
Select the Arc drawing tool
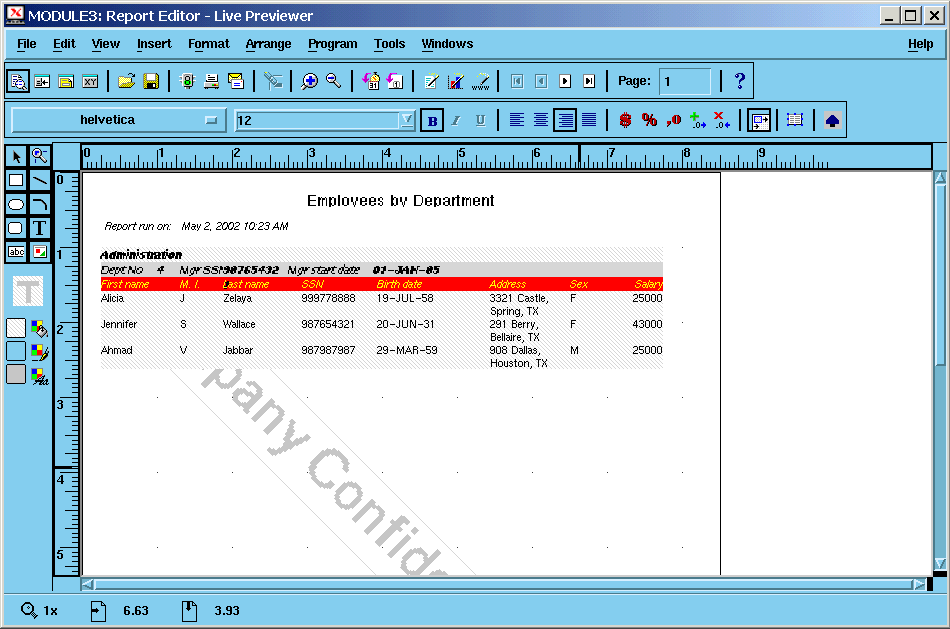[40, 204]
